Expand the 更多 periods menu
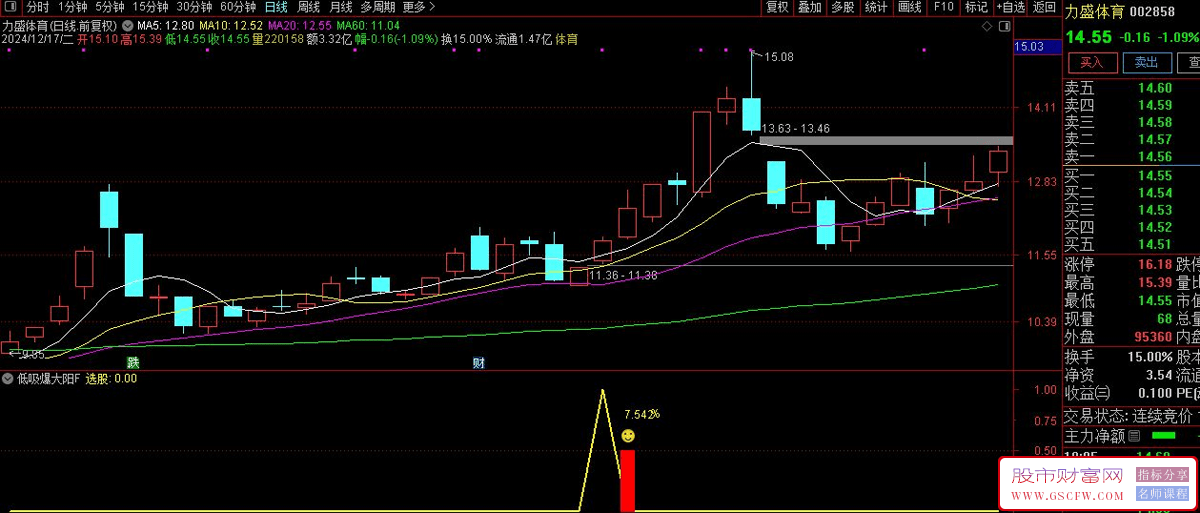Image resolution: width=1200 pixels, height=513 pixels. (419, 6)
